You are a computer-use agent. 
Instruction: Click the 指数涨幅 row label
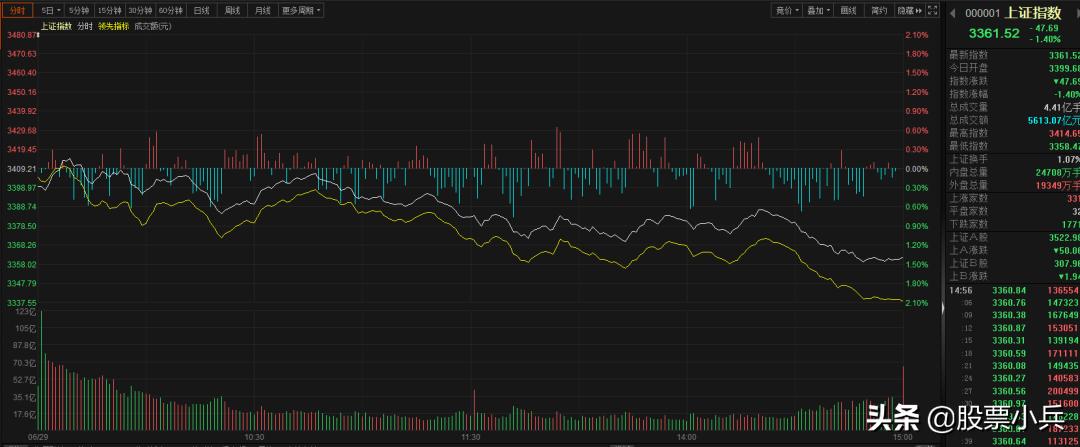point(968,94)
